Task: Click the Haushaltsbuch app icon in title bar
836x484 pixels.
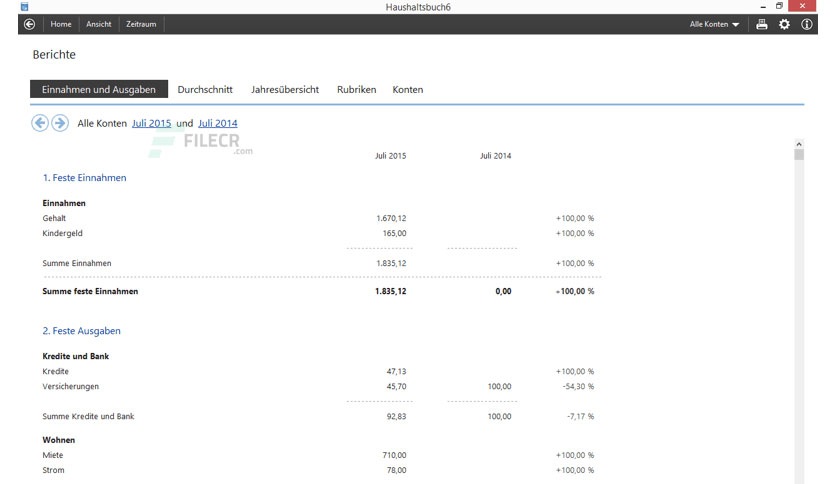Action: pyautogui.click(x=25, y=6)
